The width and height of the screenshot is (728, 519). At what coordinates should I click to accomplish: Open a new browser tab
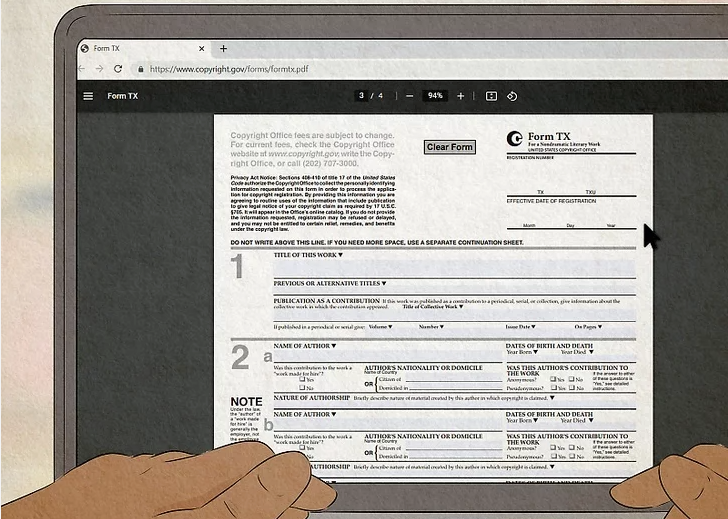[223, 48]
